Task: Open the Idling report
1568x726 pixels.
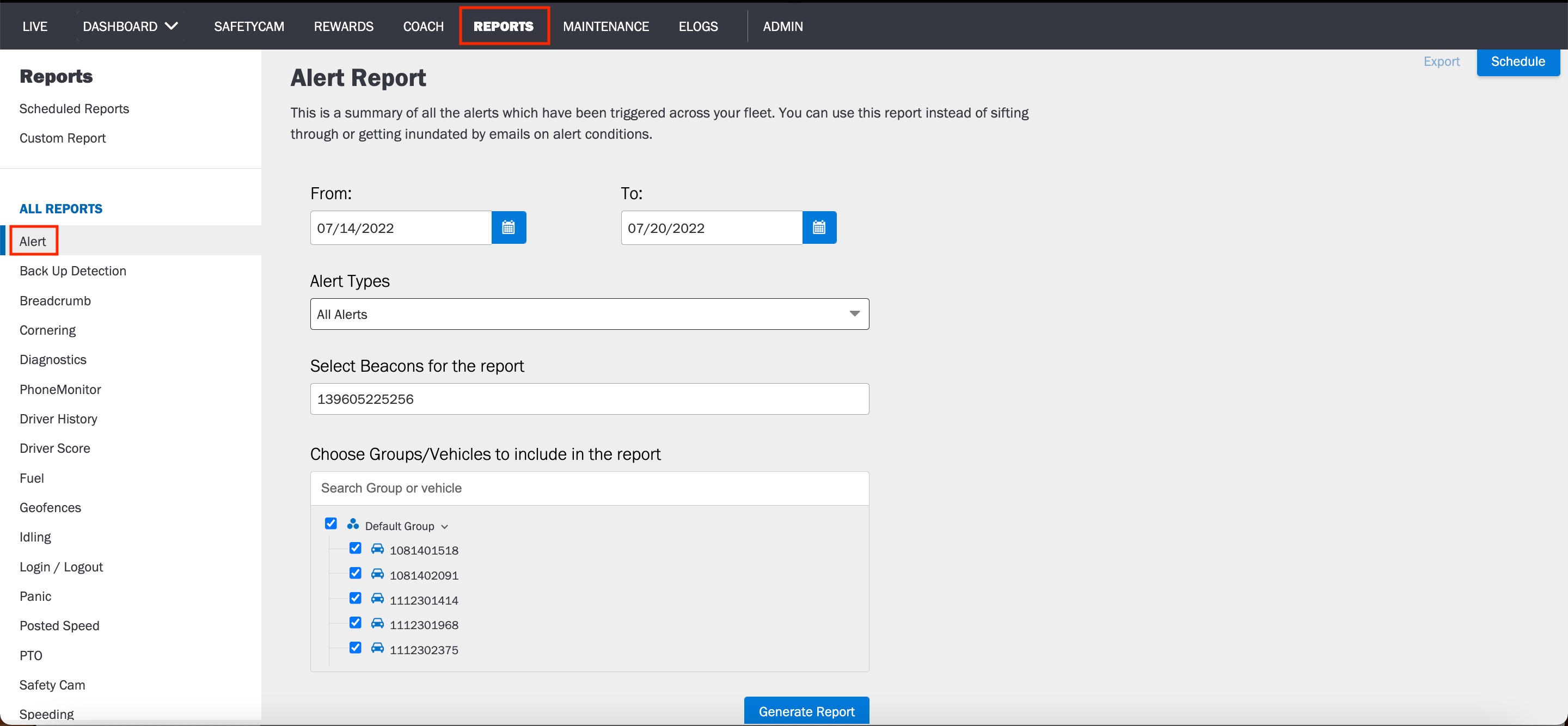Action: [35, 537]
